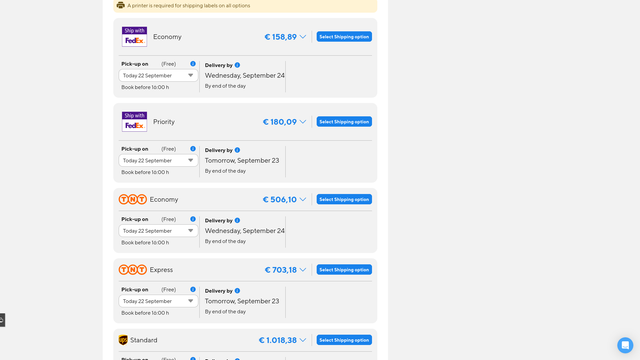Open TNT Express pick-up date dropdown
Screen dimensions: 640x360
click(158, 301)
